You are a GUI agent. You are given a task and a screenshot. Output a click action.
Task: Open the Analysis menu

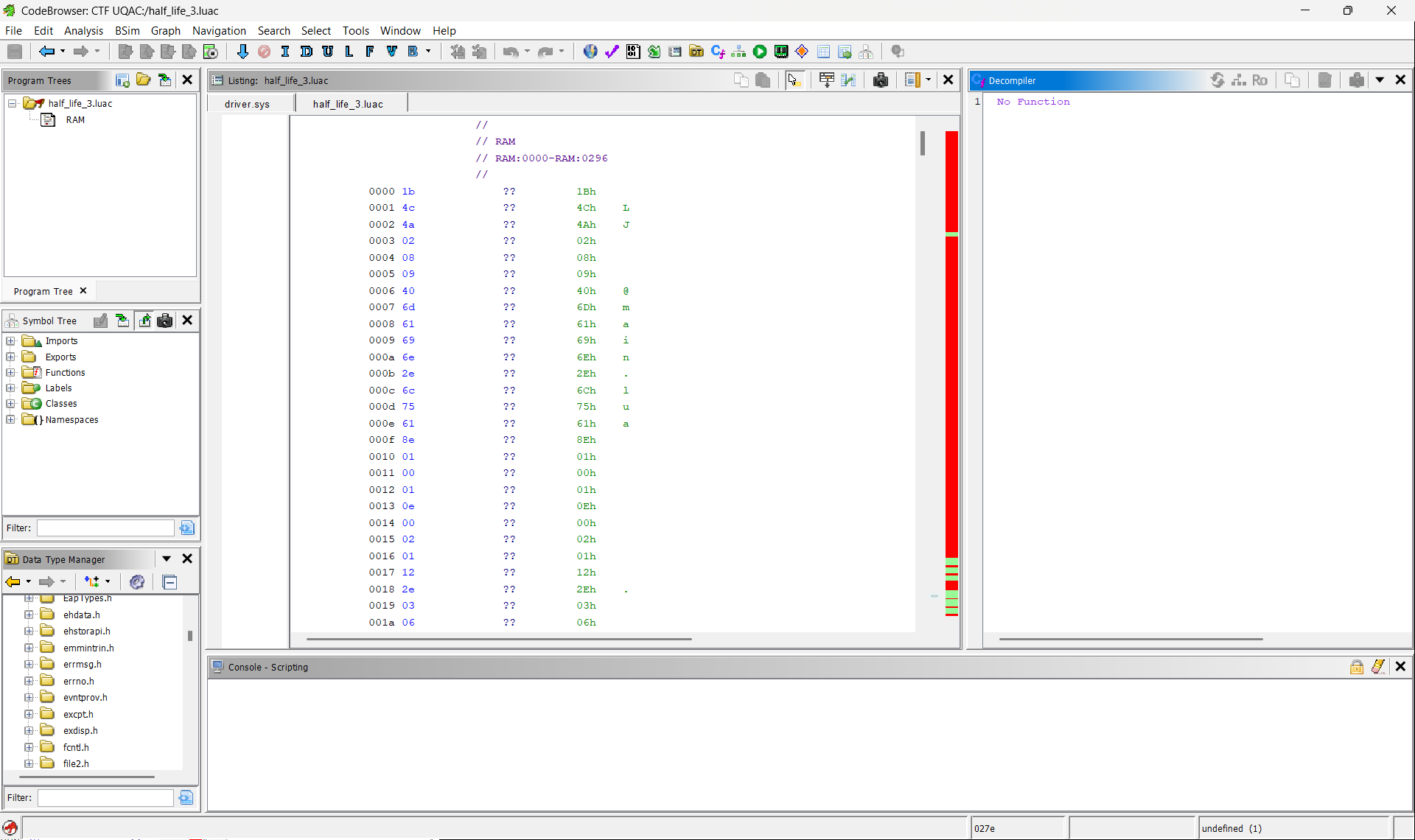(83, 30)
